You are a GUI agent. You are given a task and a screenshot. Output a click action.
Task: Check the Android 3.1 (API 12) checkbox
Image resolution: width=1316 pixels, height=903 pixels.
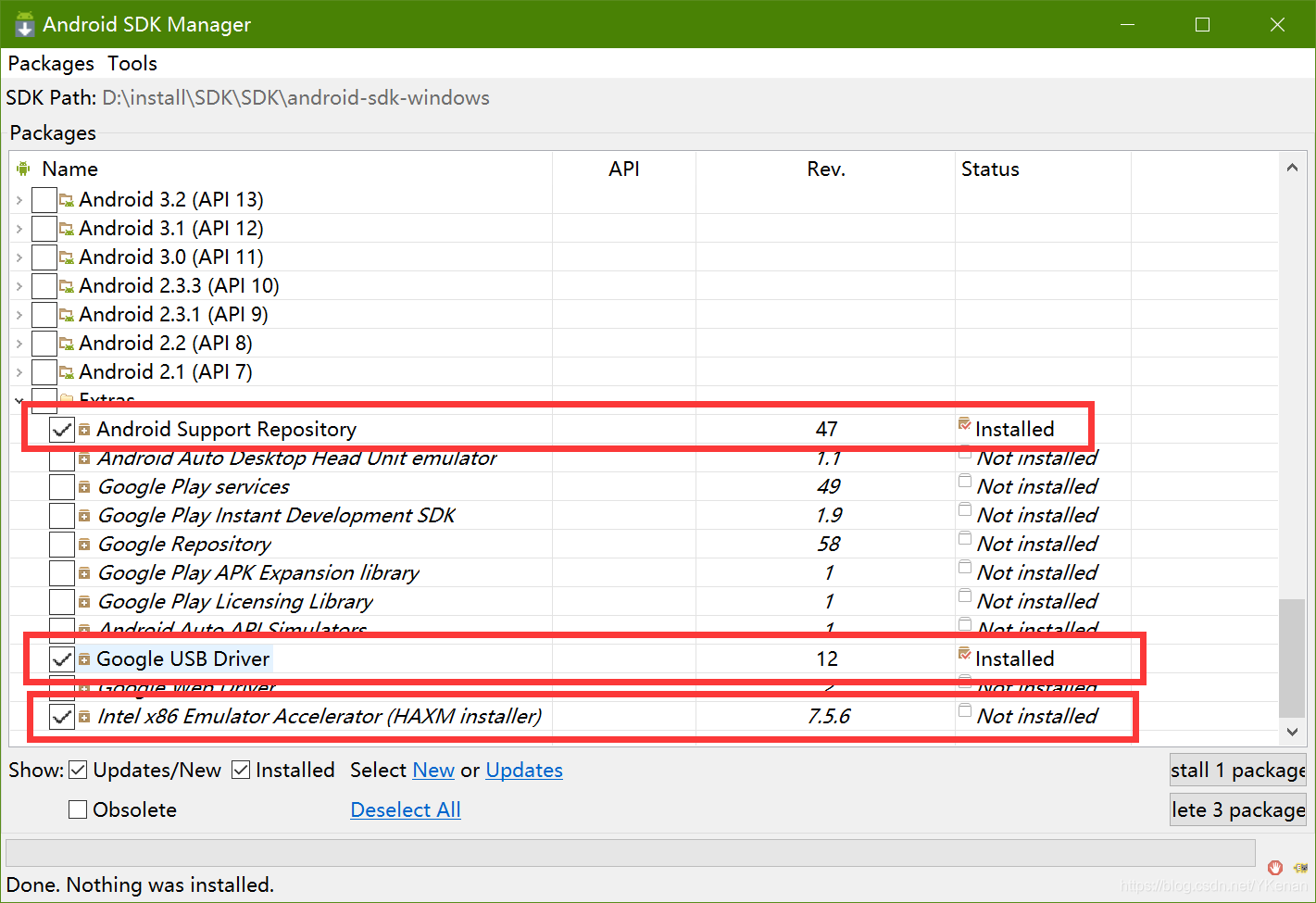coord(44,229)
